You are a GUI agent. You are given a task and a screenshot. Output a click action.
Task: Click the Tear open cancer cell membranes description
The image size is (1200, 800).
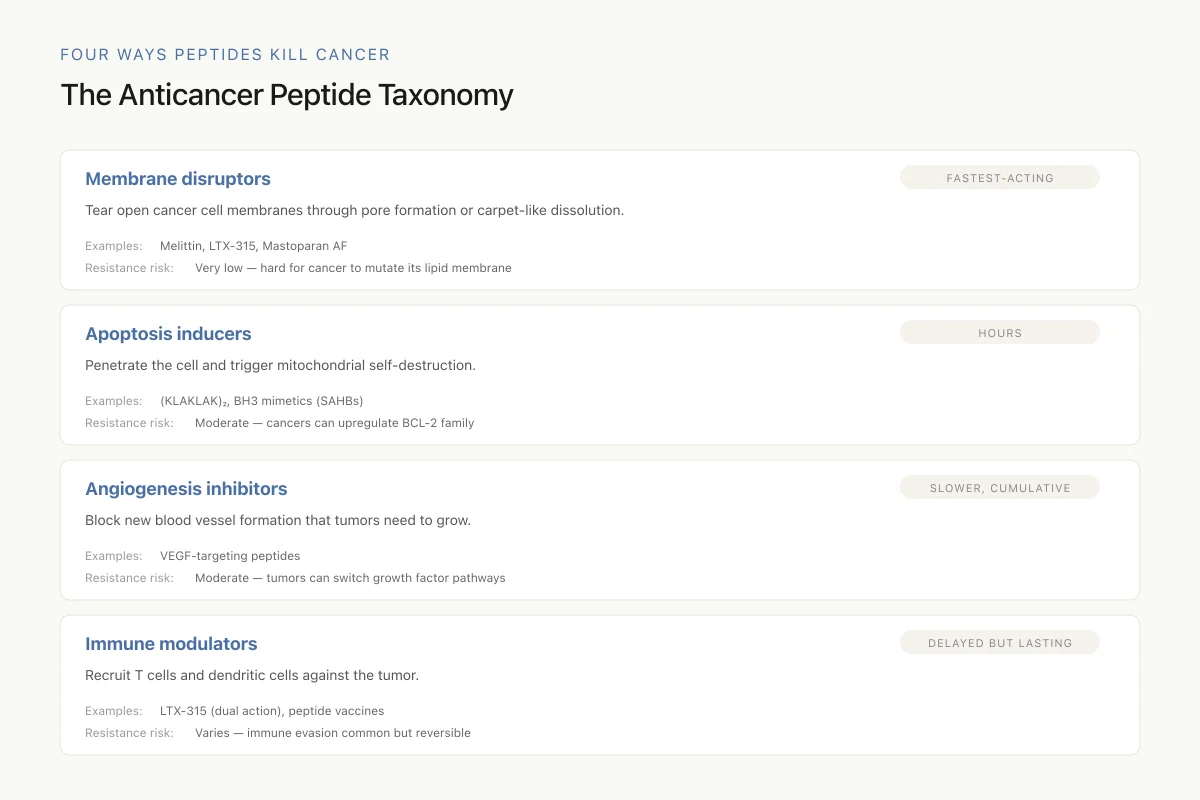(x=355, y=211)
